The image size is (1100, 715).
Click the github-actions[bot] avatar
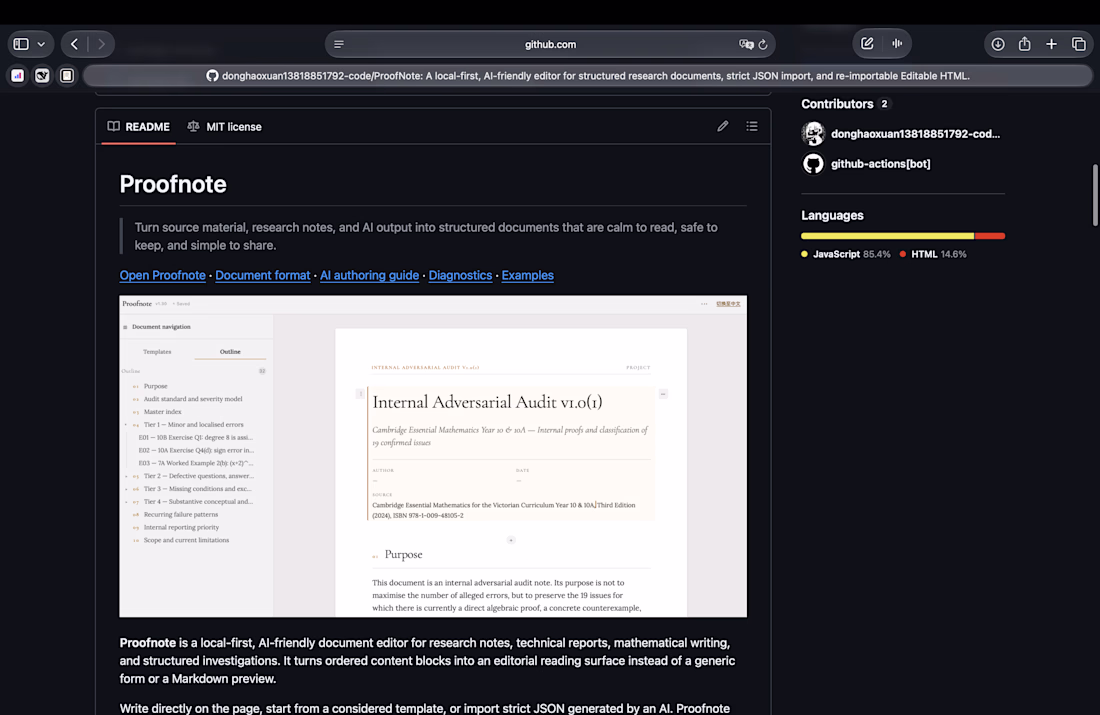pyautogui.click(x=813, y=163)
